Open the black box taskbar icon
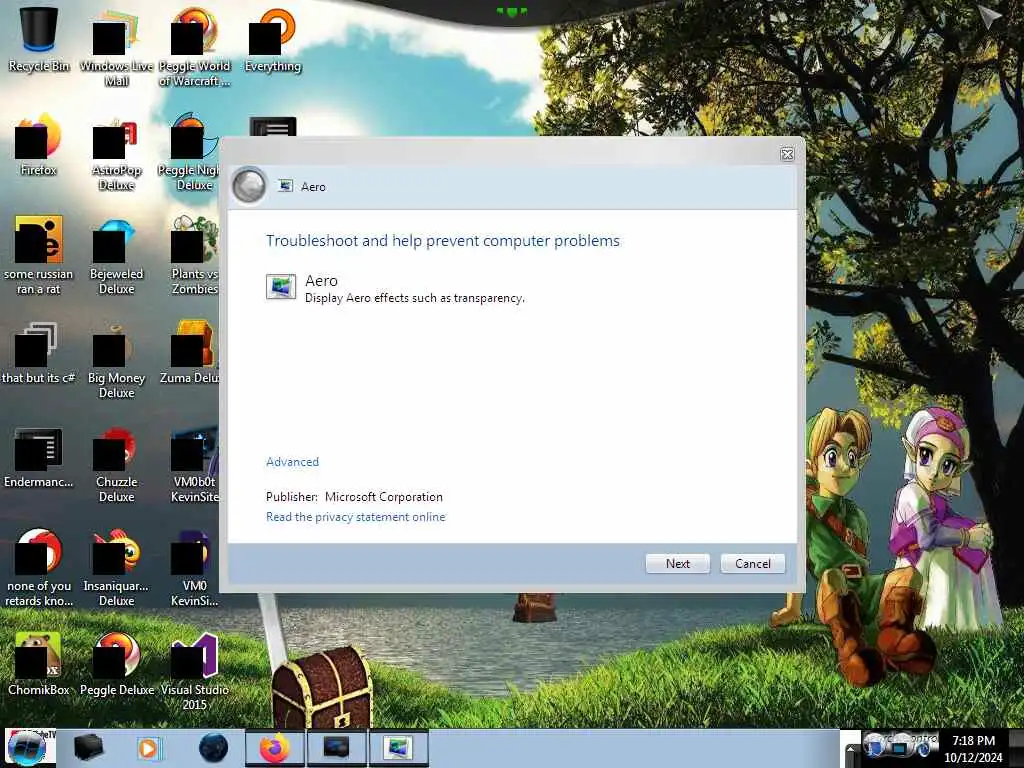This screenshot has width=1024, height=768. pyautogui.click(x=89, y=748)
